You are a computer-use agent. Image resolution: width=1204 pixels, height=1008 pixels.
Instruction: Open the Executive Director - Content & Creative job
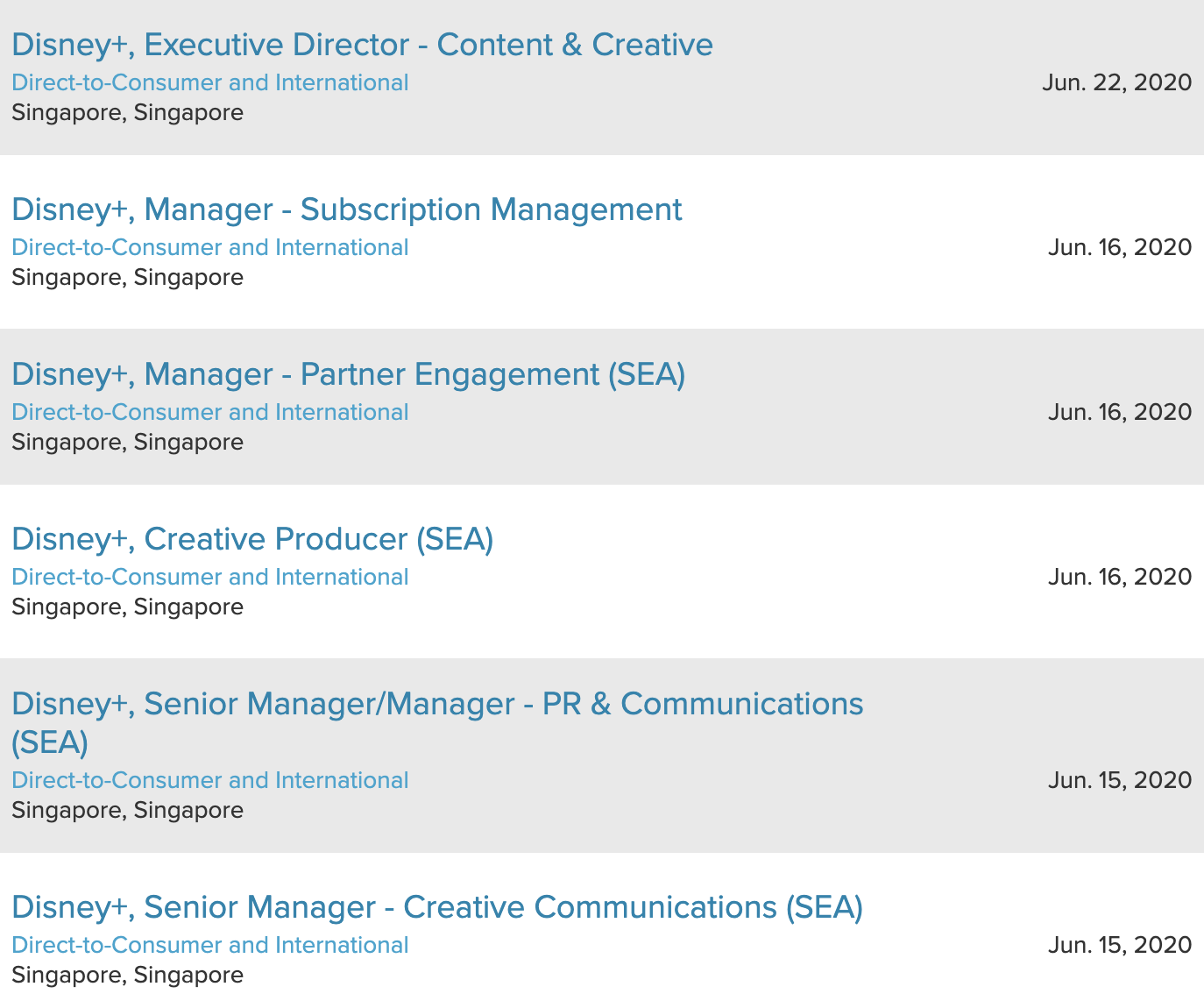(362, 45)
